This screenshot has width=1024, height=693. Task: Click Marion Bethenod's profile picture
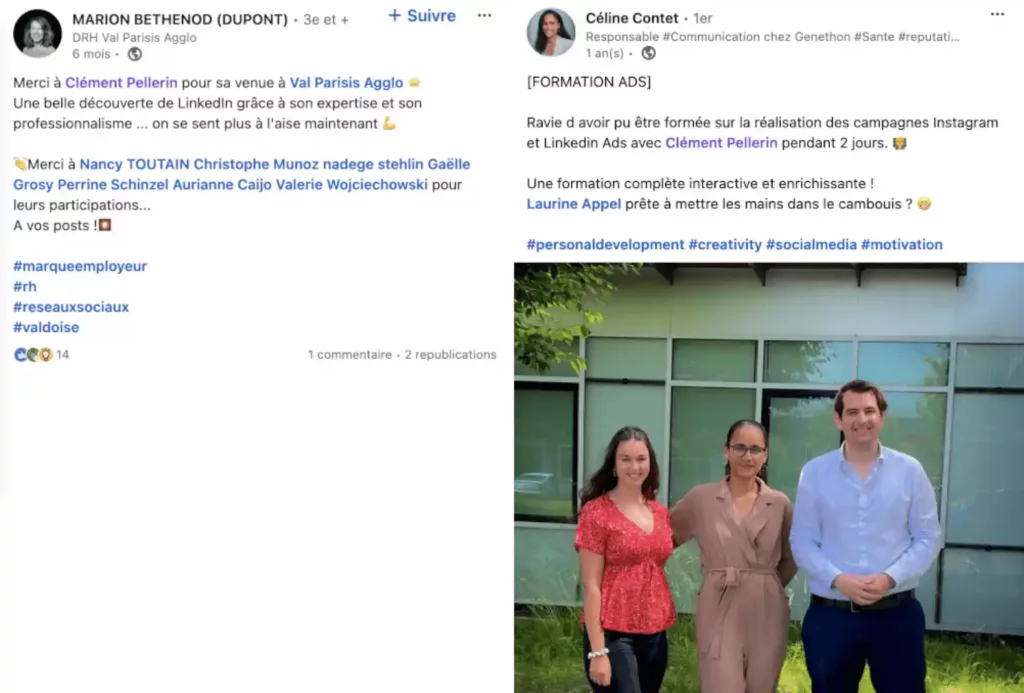click(37, 34)
